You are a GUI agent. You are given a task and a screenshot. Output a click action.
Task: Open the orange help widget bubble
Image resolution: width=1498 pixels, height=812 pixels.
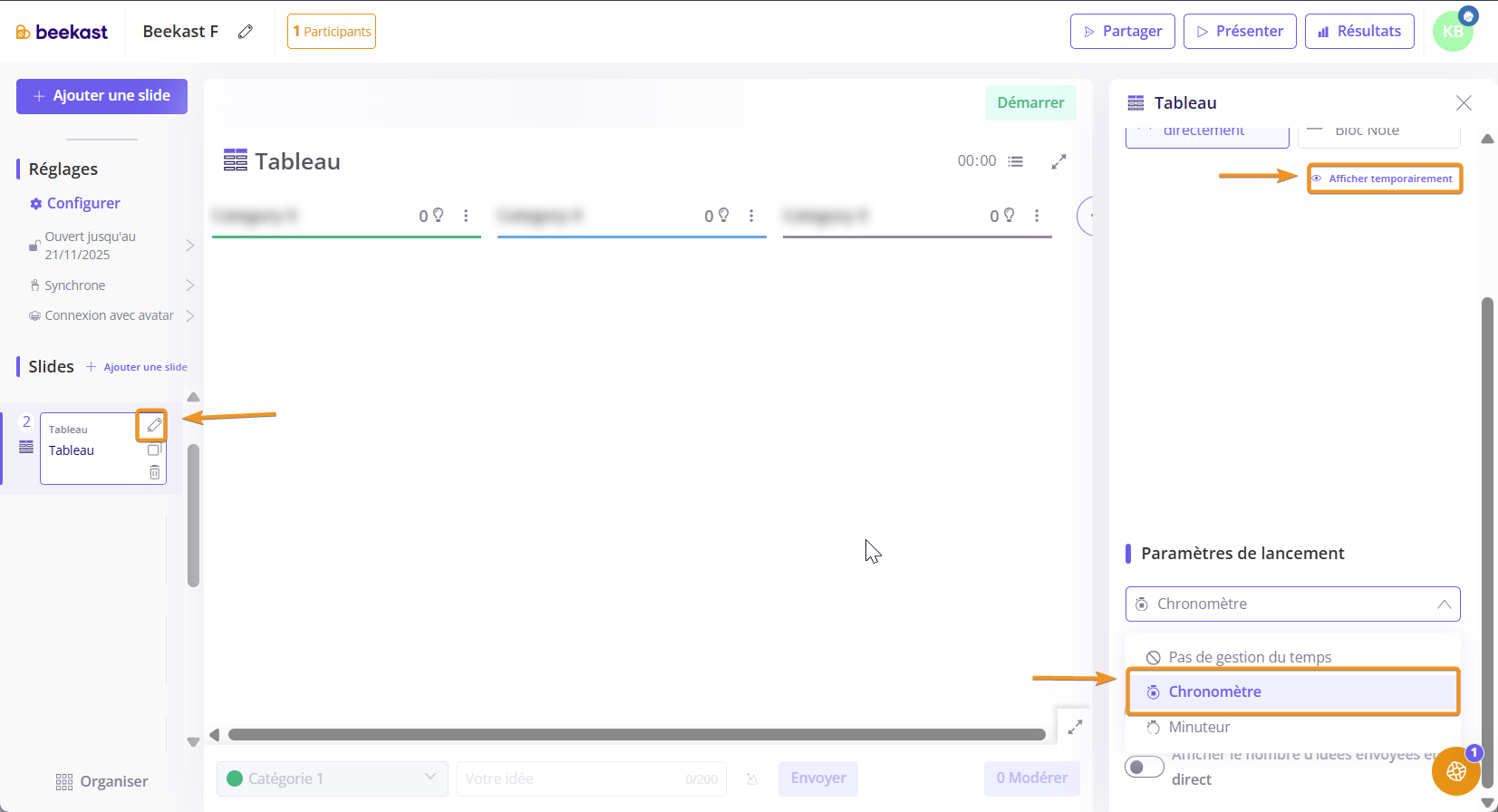1455,771
